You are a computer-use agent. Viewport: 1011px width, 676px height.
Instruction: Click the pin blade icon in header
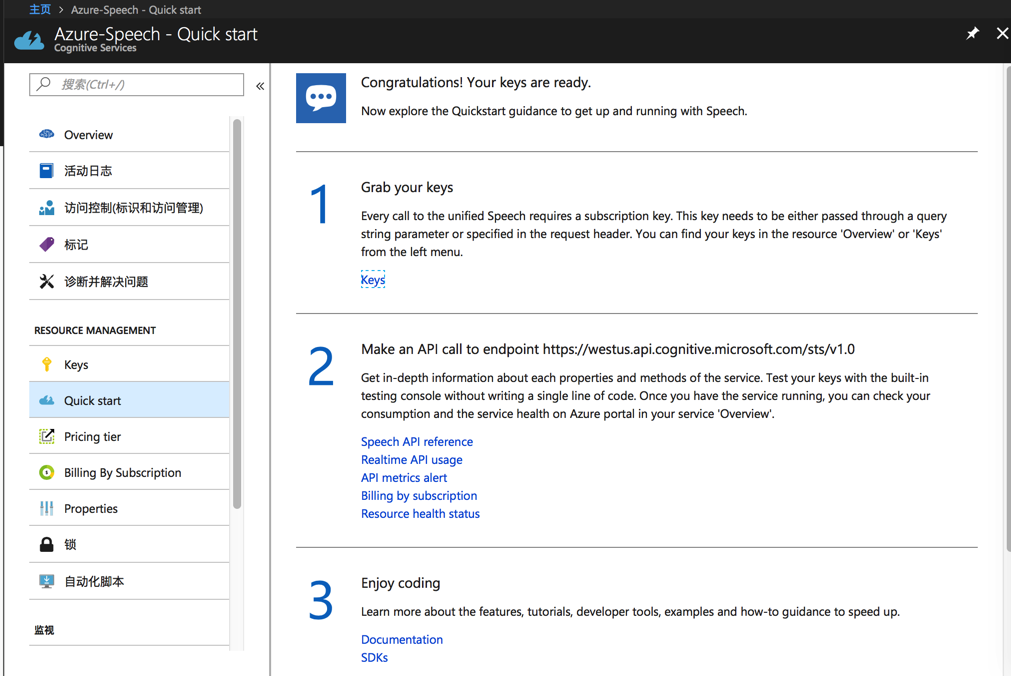[x=972, y=33]
